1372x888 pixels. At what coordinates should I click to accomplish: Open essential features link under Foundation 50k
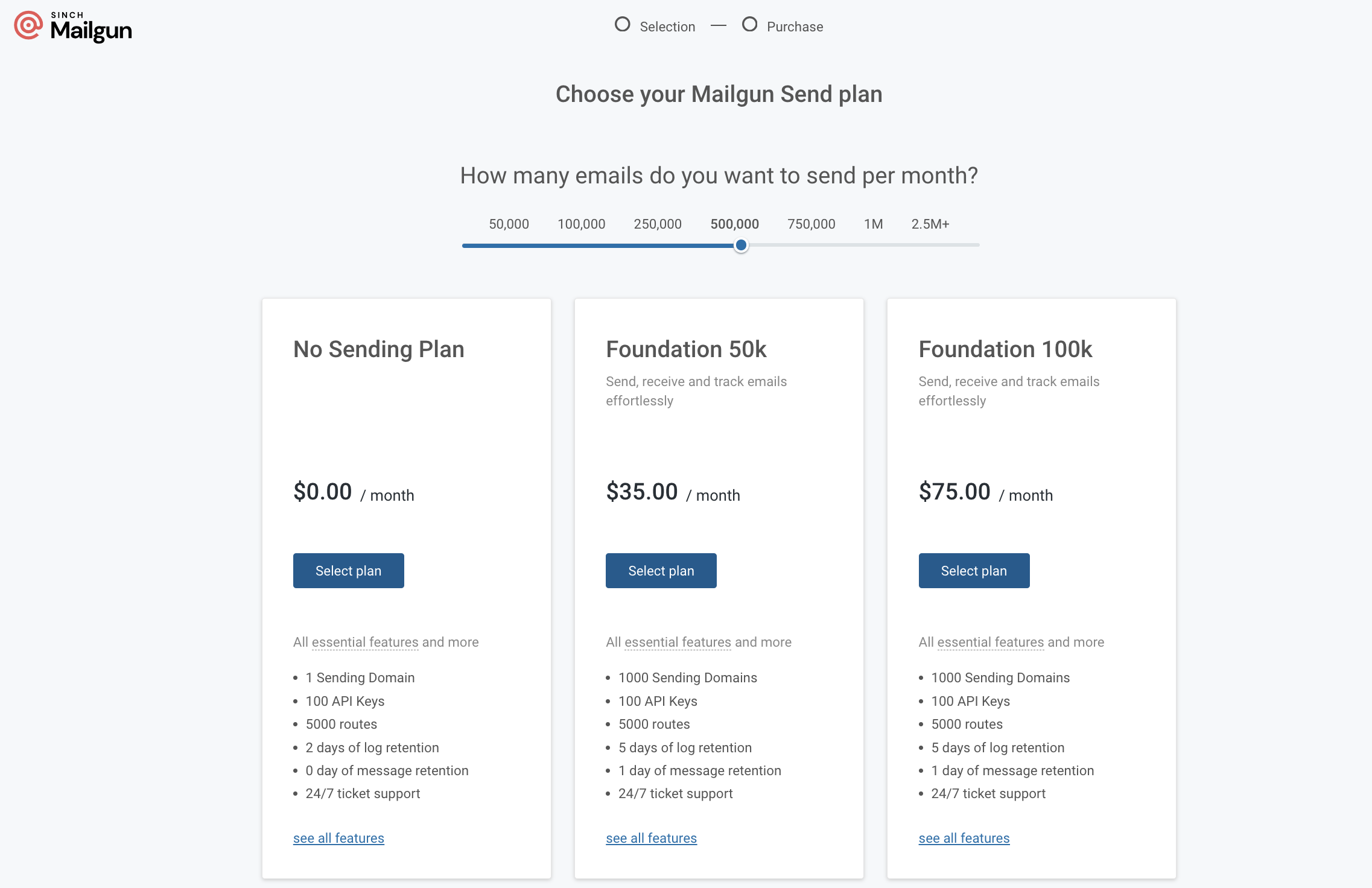[678, 642]
